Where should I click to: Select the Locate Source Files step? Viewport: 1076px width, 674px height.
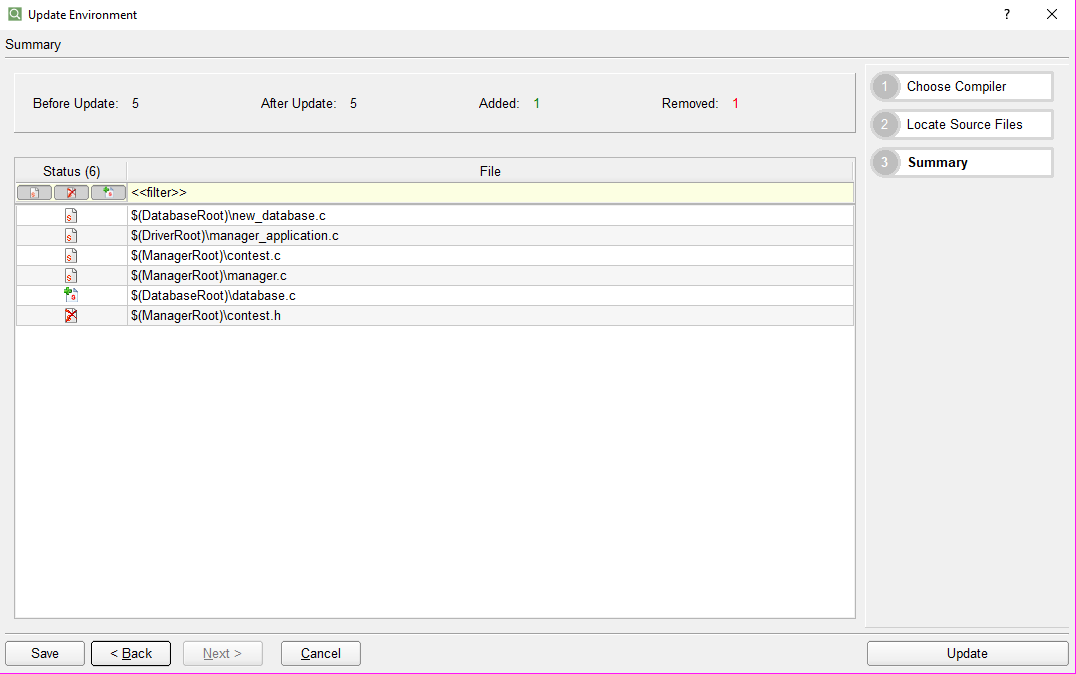[x=960, y=124]
